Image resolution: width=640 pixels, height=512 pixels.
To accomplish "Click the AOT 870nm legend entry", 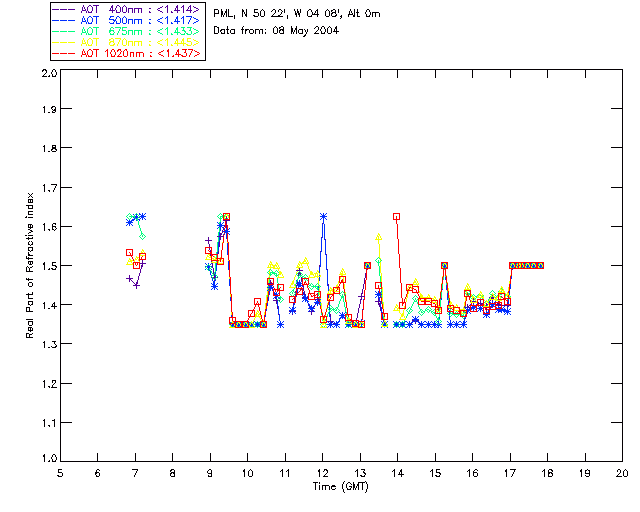I will 126,42.
